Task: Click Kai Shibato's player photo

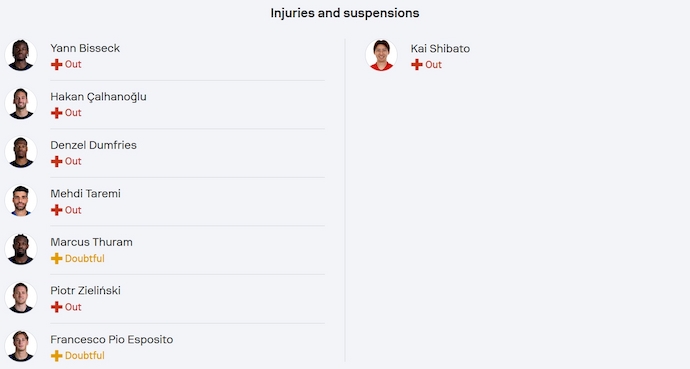Action: pyautogui.click(x=381, y=55)
